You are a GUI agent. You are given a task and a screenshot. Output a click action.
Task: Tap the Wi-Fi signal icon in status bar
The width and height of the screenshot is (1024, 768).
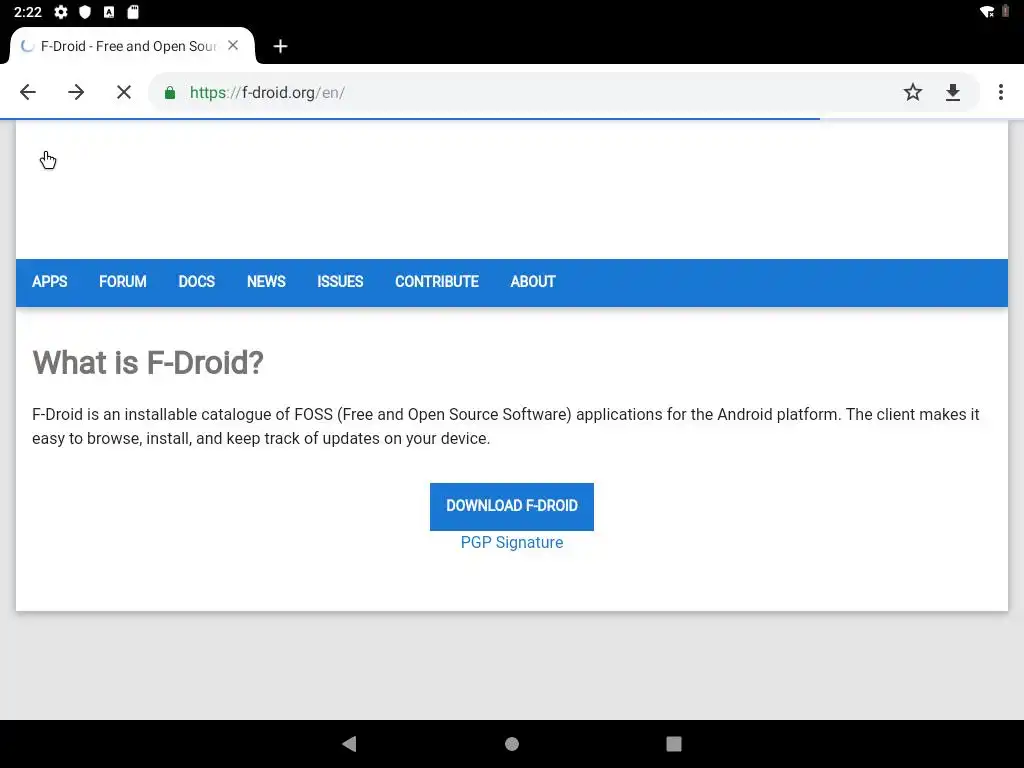tap(987, 12)
